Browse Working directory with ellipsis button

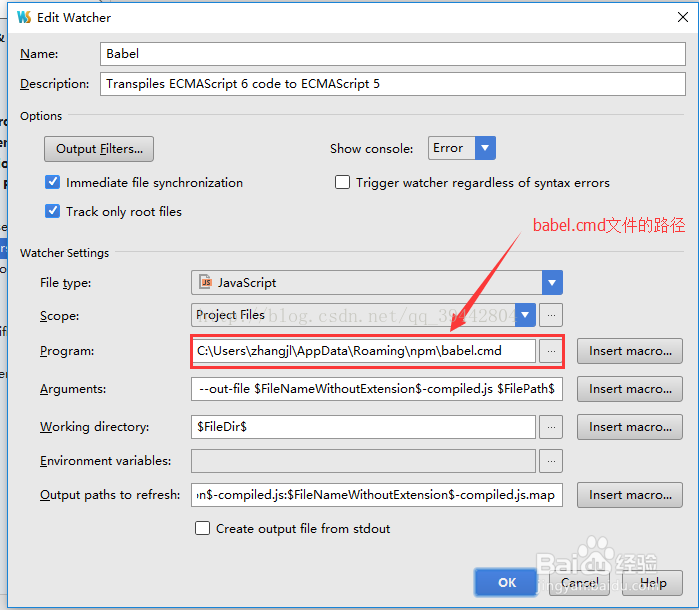(x=551, y=427)
